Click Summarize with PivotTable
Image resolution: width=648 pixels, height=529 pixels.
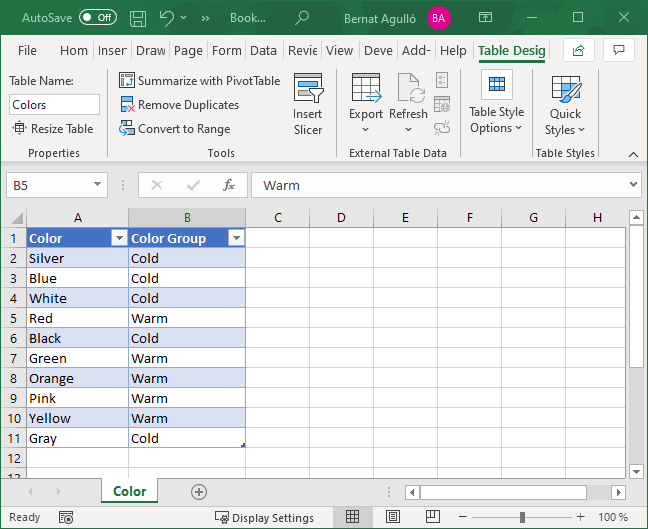(x=200, y=81)
